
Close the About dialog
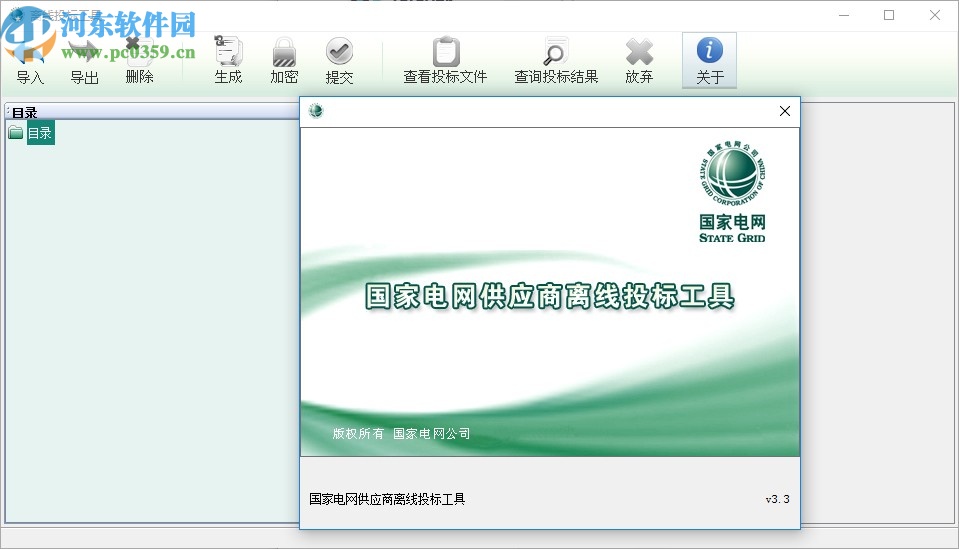(785, 111)
